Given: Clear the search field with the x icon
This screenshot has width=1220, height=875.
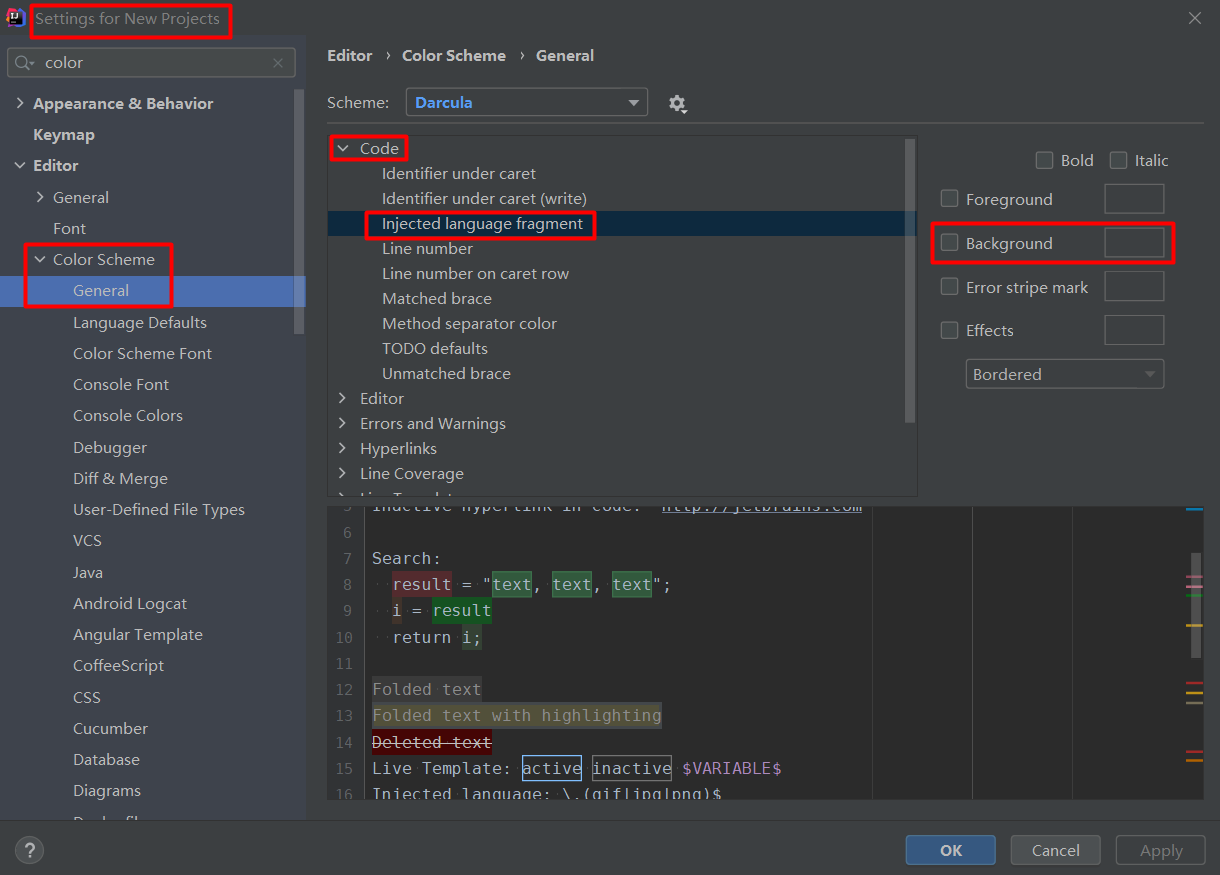Looking at the screenshot, I should coord(278,63).
